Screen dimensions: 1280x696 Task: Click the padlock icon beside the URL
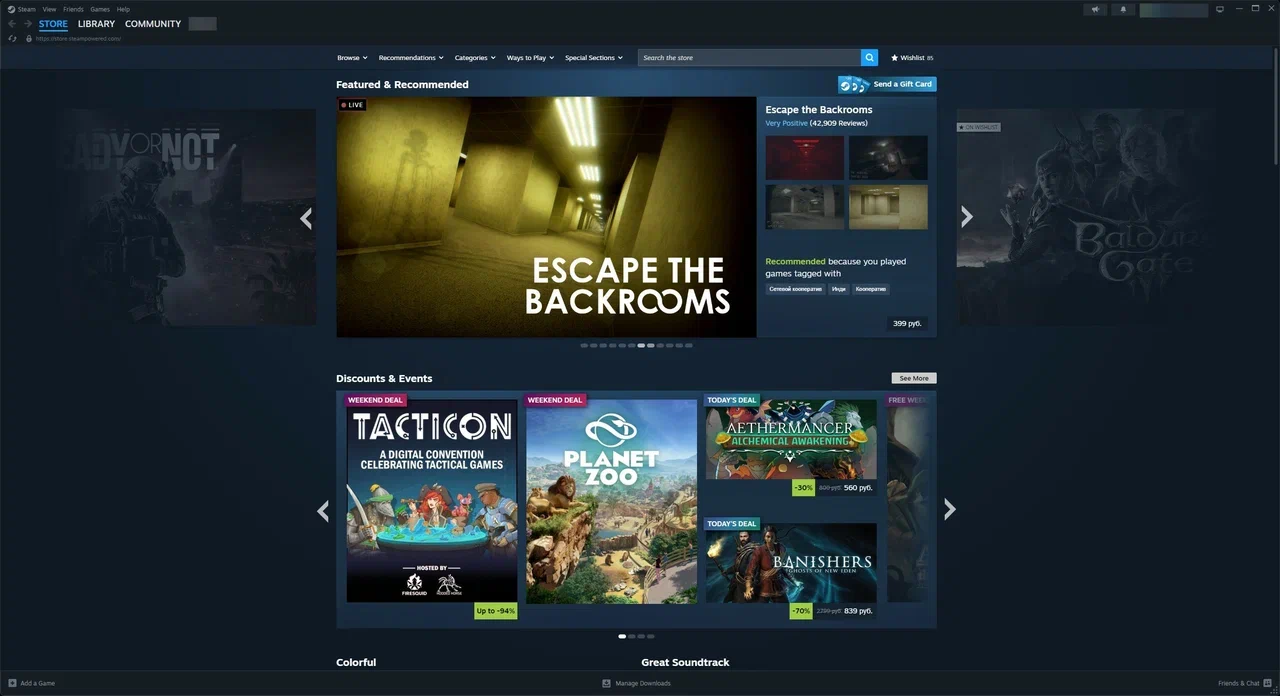click(29, 39)
